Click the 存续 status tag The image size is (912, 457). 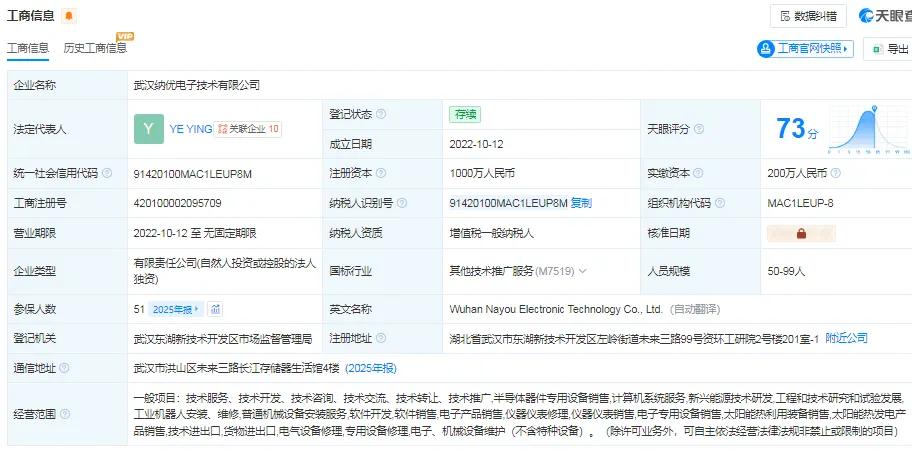465,114
